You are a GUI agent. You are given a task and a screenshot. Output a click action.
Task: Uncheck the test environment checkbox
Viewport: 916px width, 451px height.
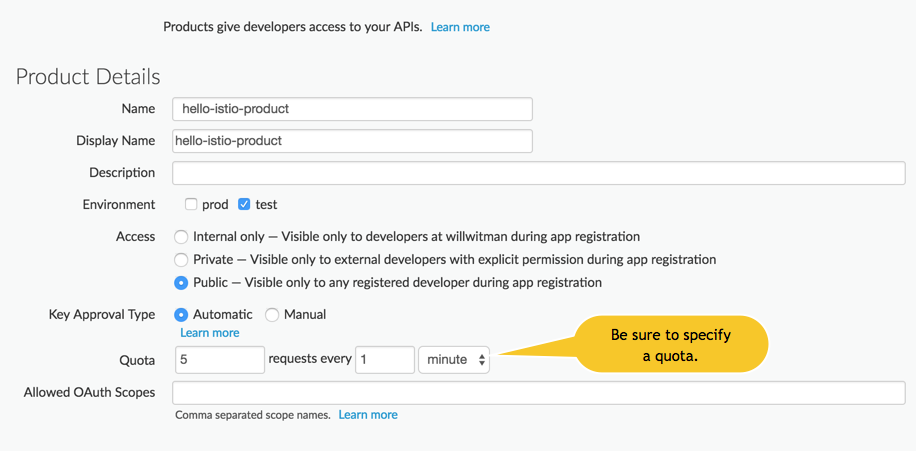point(244,205)
